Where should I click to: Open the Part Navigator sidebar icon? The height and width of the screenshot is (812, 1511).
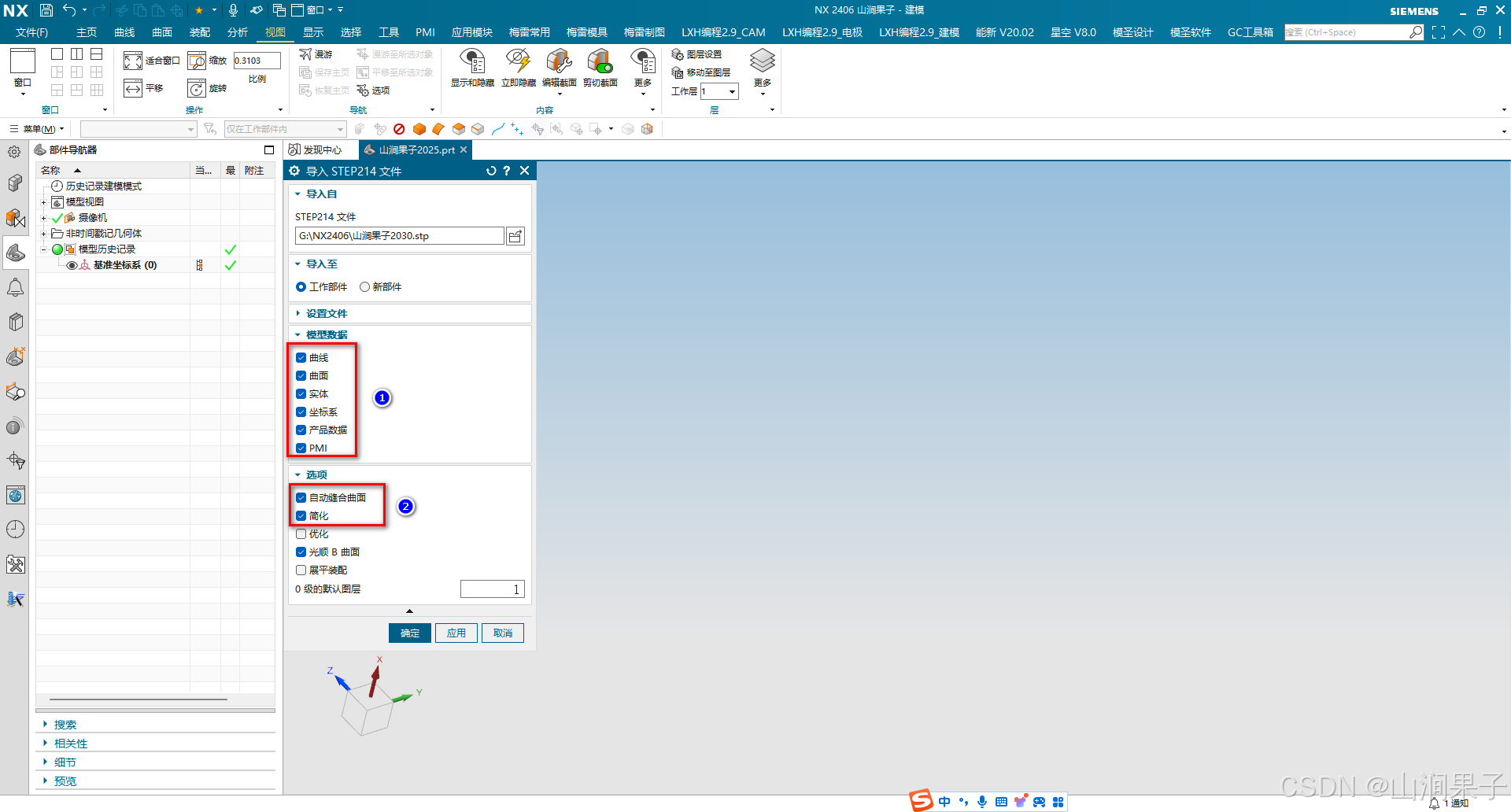15,253
